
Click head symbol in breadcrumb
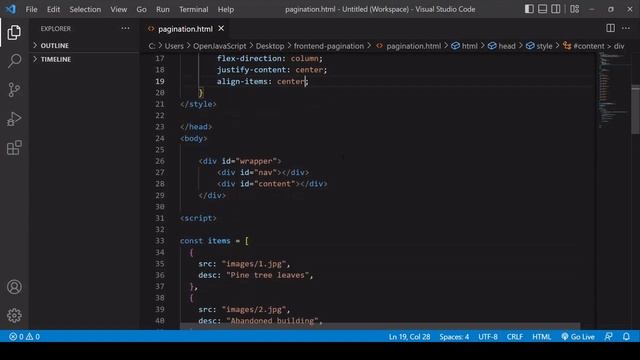tap(502, 46)
